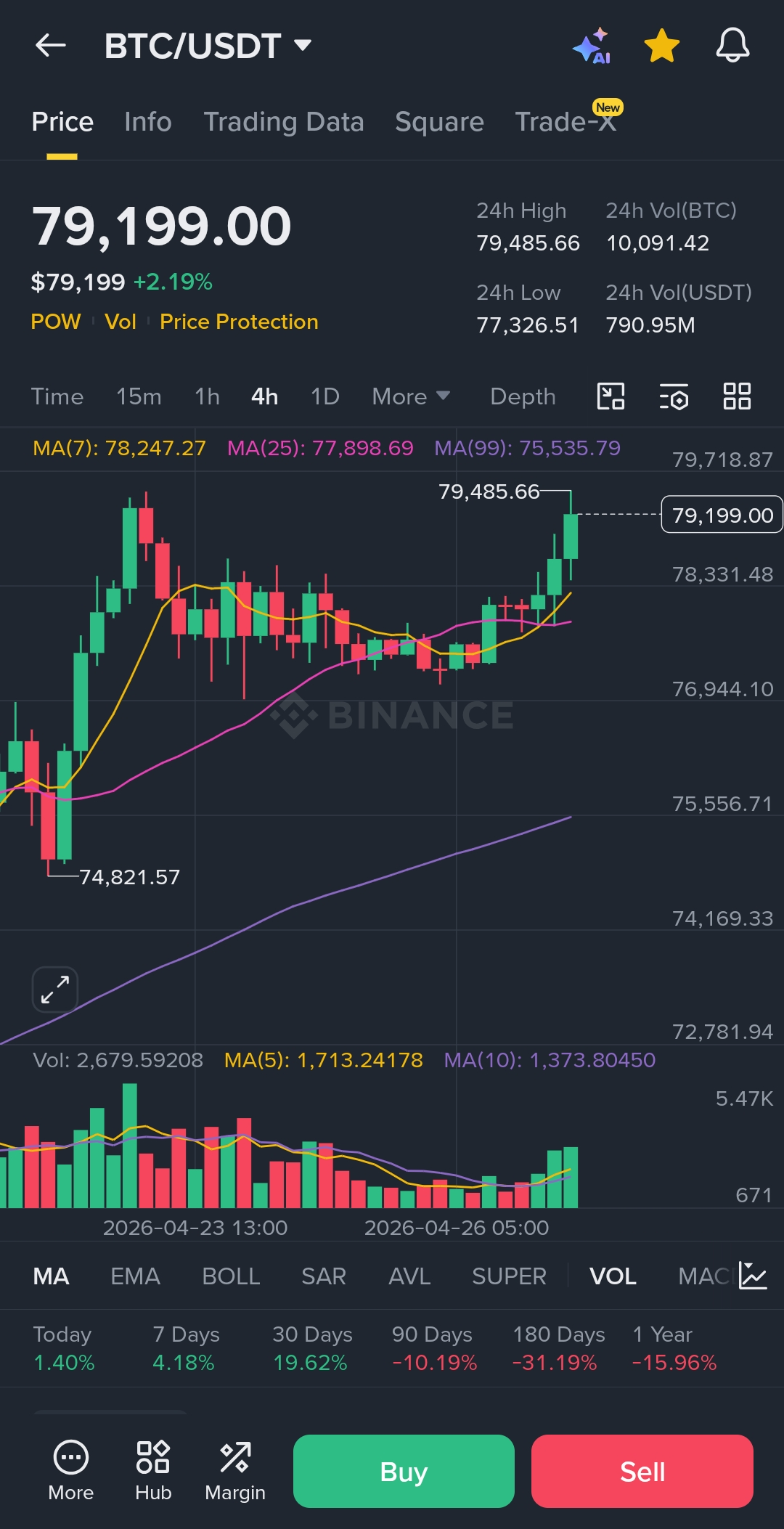Image resolution: width=784 pixels, height=1529 pixels.
Task: Tap the 79,199.00 current price label on axis
Action: [x=722, y=515]
